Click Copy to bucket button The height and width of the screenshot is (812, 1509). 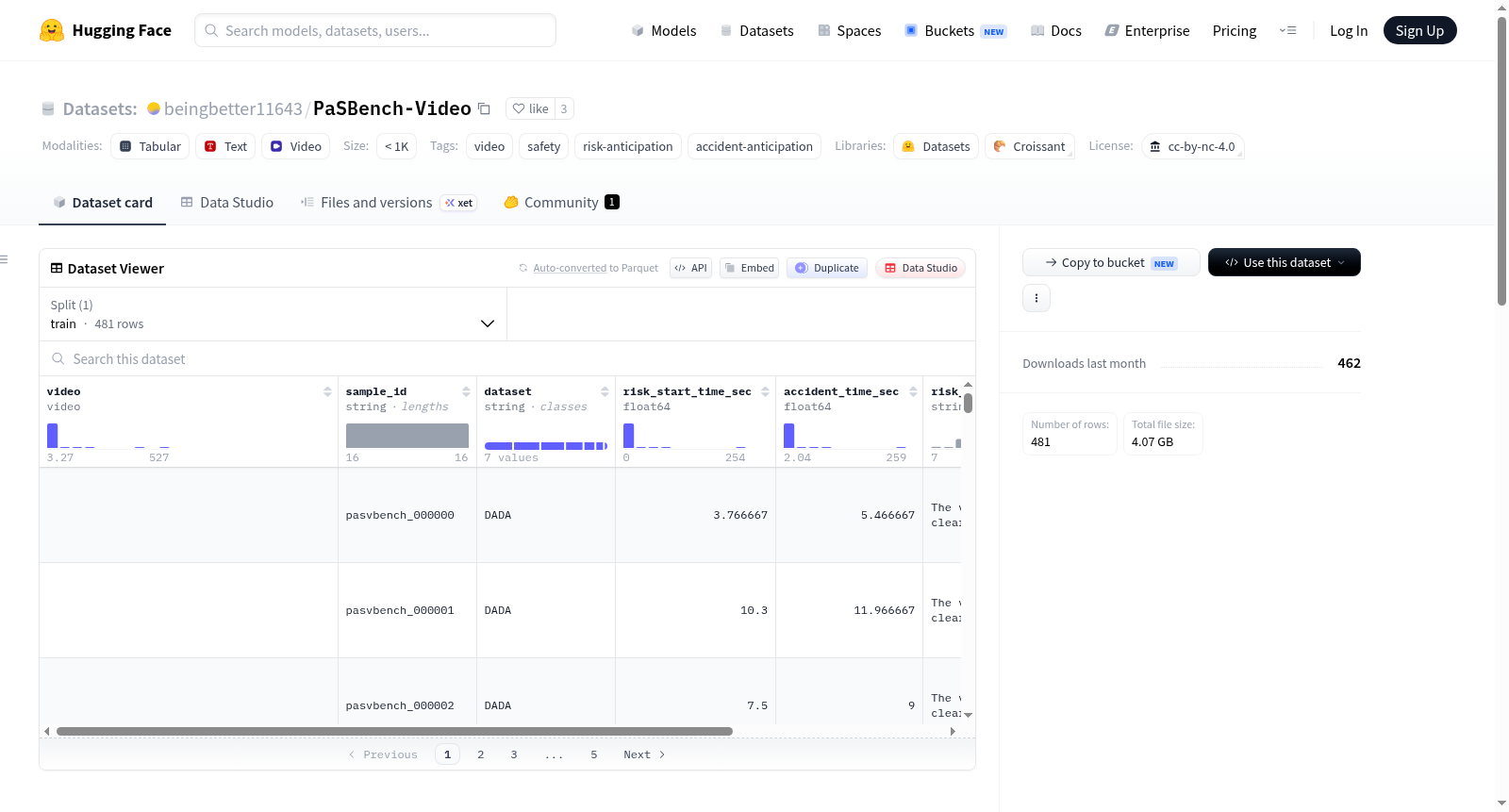coord(1111,262)
